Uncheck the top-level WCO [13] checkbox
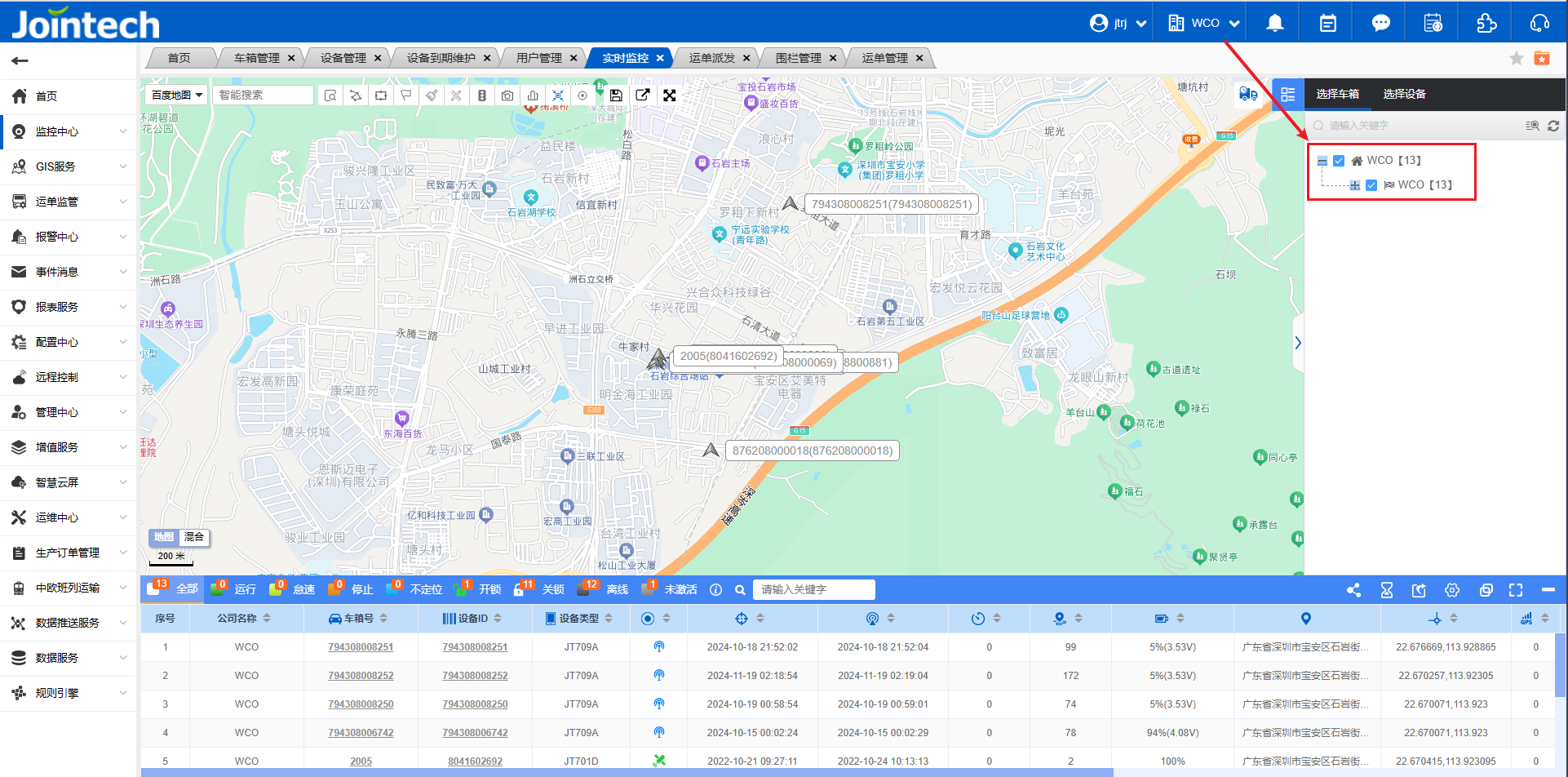 click(x=1339, y=161)
